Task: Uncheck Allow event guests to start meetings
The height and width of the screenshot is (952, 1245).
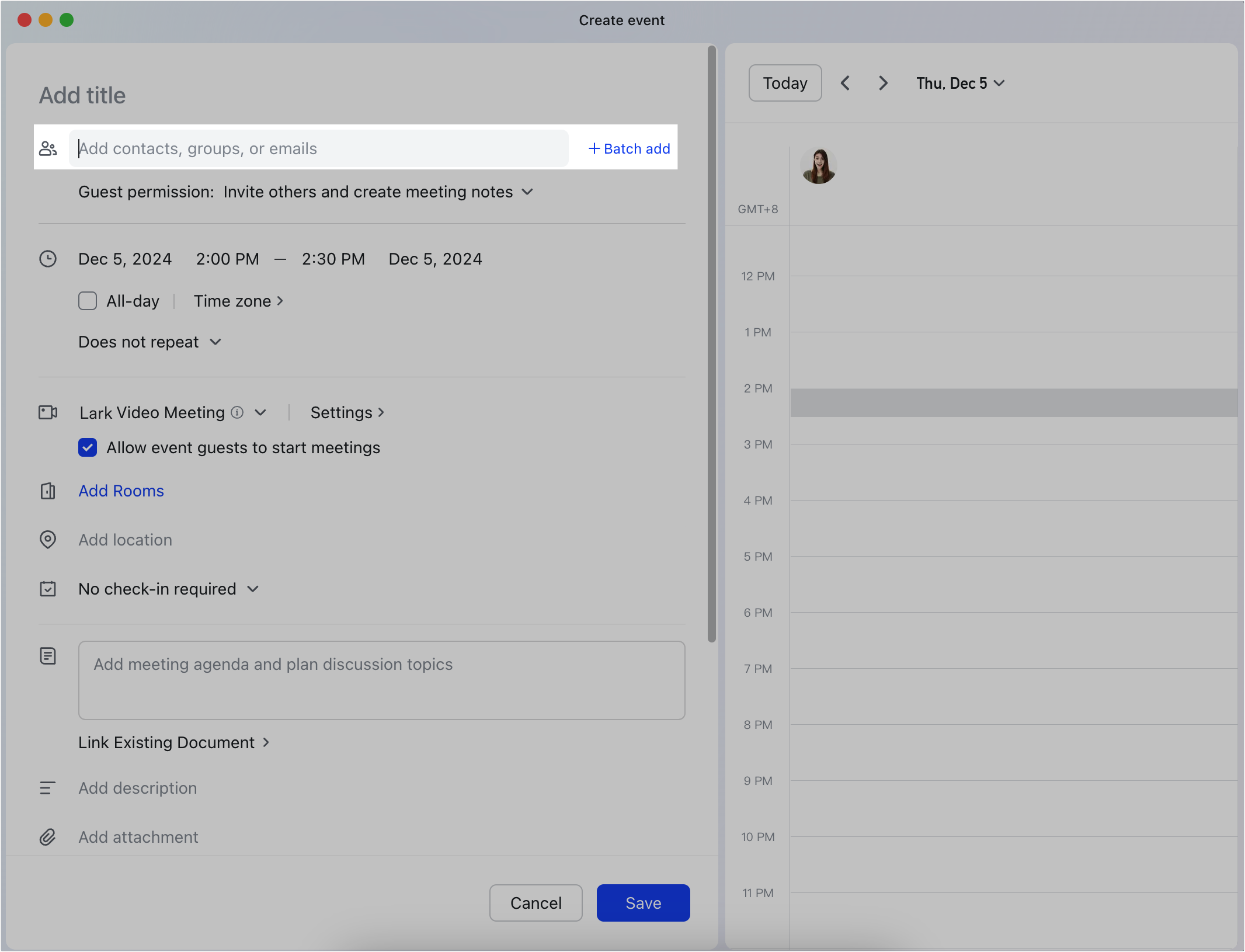Action: (88, 447)
